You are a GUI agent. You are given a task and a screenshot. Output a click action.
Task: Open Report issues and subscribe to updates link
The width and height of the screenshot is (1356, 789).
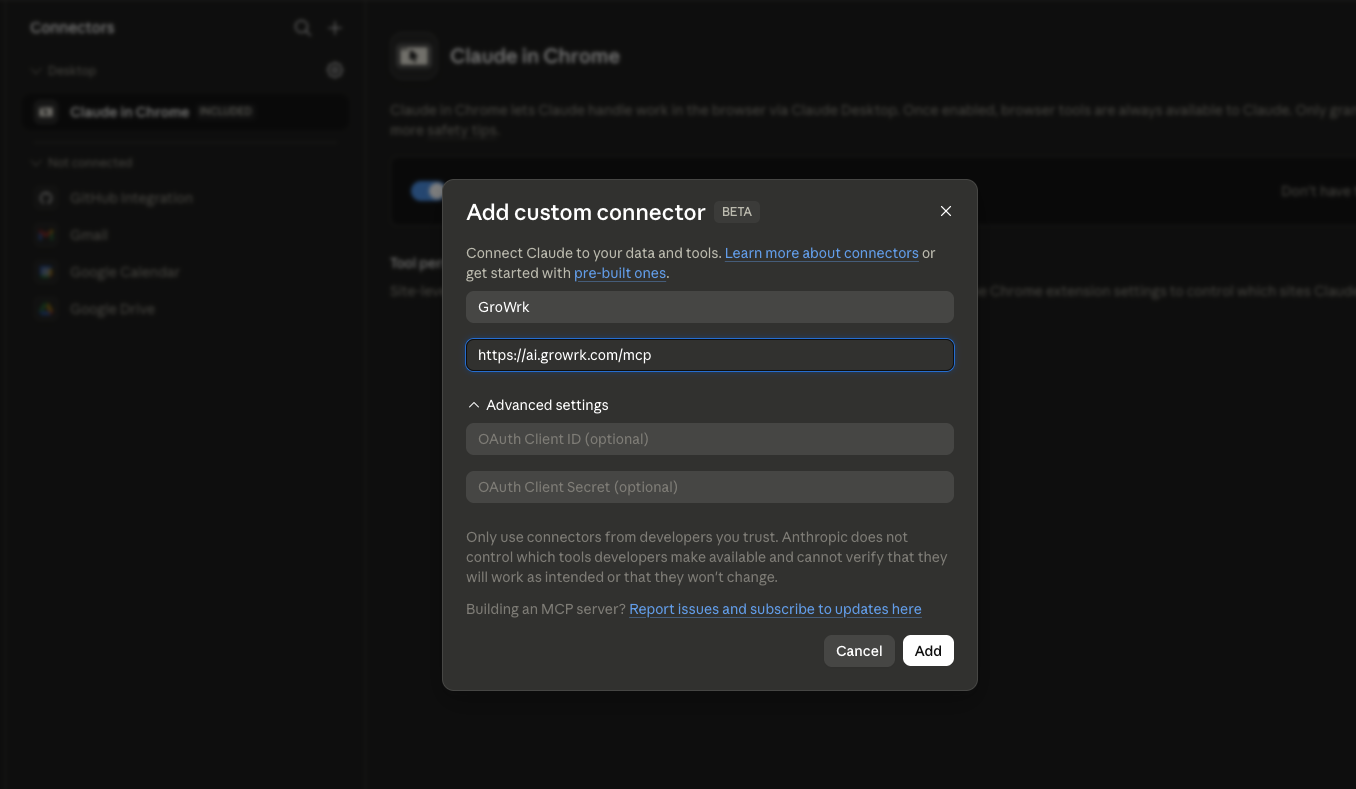775,609
